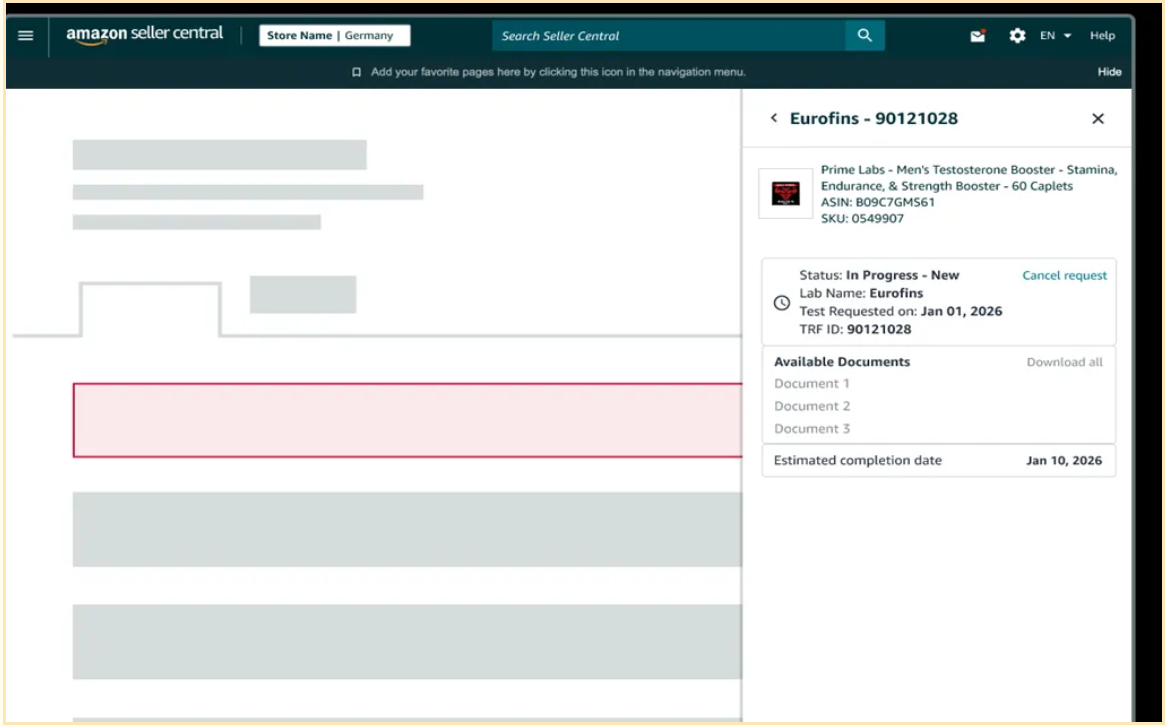This screenshot has height=727, width=1166.
Task: Click the clock status icon
Action: (x=782, y=303)
